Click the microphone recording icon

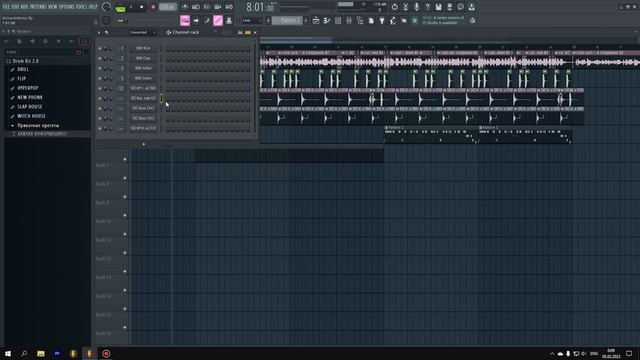[x=417, y=7]
